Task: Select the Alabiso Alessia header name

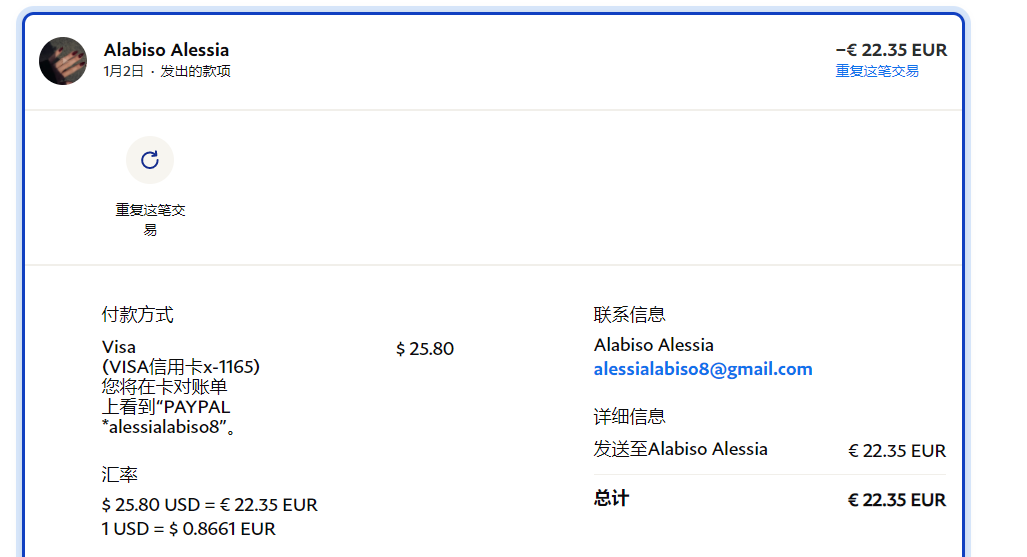Action: 166,49
